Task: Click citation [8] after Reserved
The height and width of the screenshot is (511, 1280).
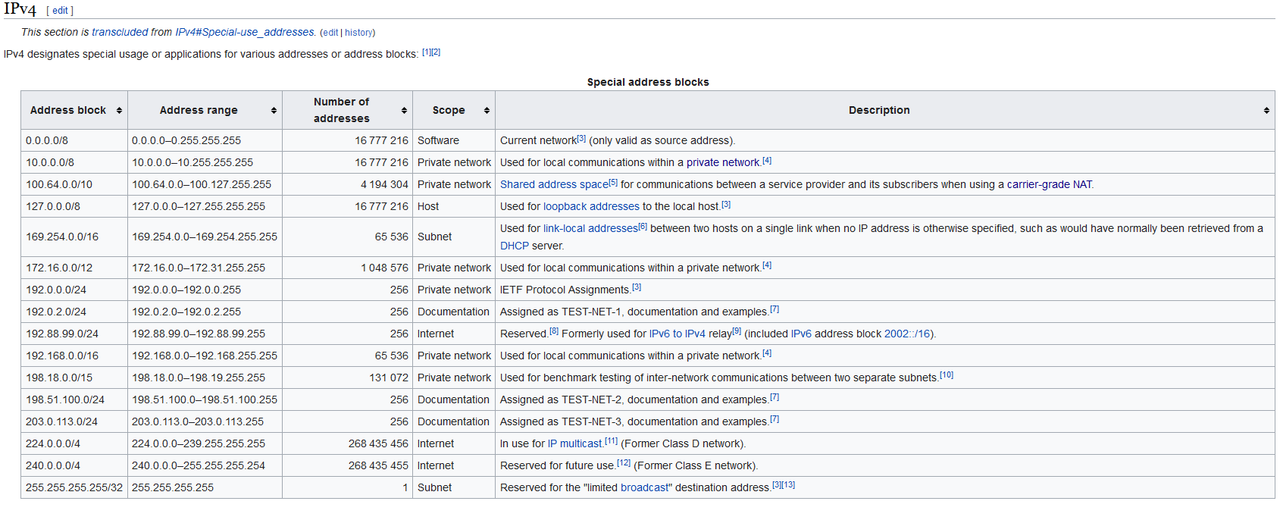Action: point(555,332)
